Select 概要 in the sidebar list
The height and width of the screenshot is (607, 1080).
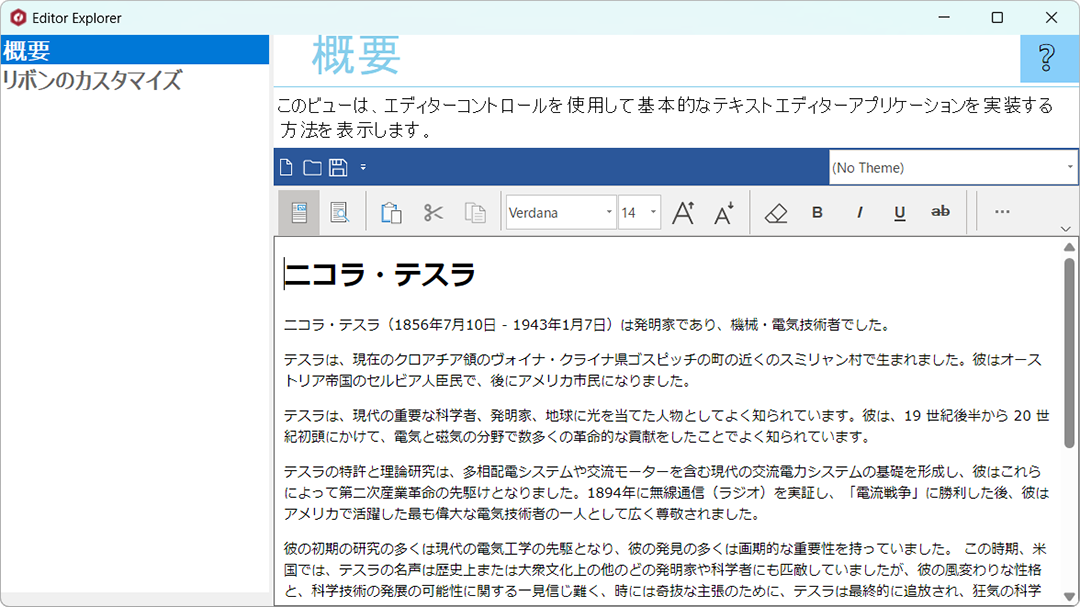[x=134, y=50]
